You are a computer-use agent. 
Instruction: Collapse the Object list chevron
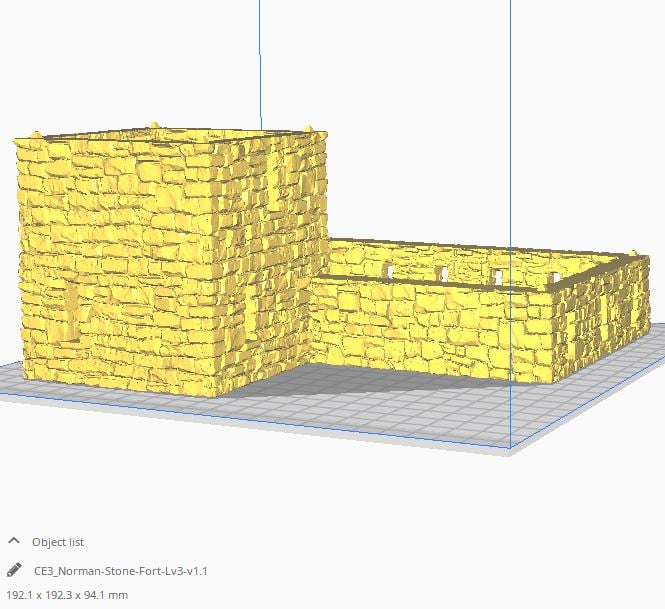[14, 541]
